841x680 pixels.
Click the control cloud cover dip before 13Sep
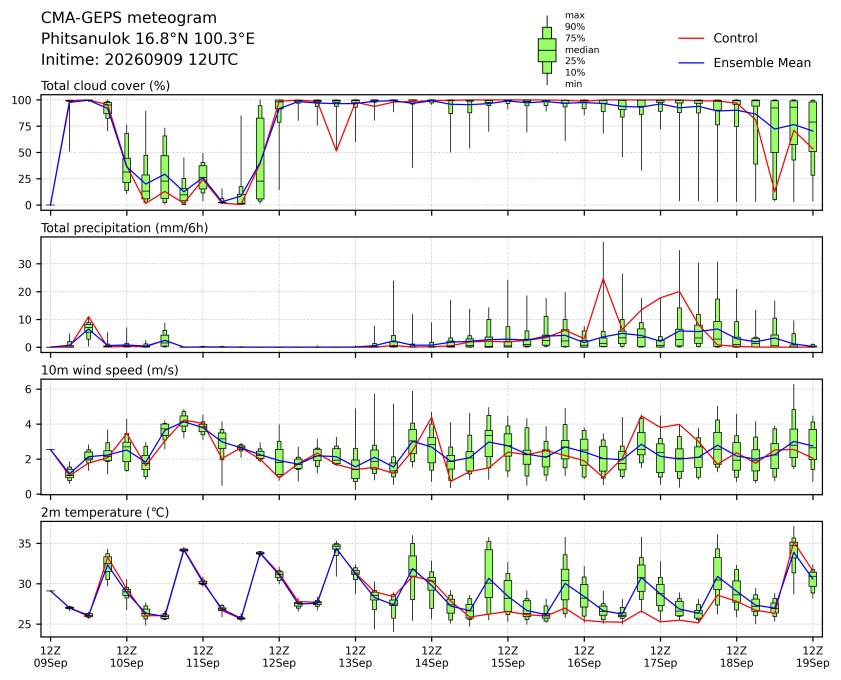(336, 150)
